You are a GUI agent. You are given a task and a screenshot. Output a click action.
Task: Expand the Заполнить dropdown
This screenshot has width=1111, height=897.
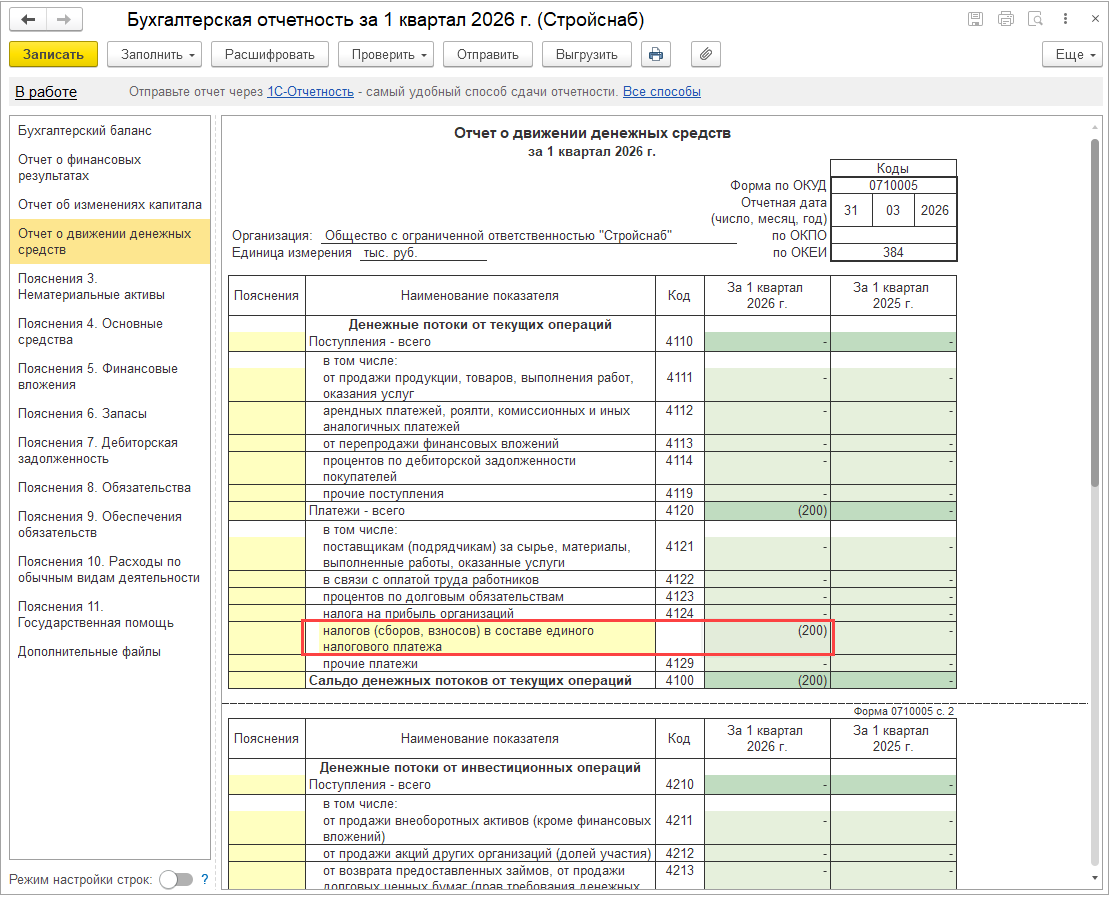[154, 55]
